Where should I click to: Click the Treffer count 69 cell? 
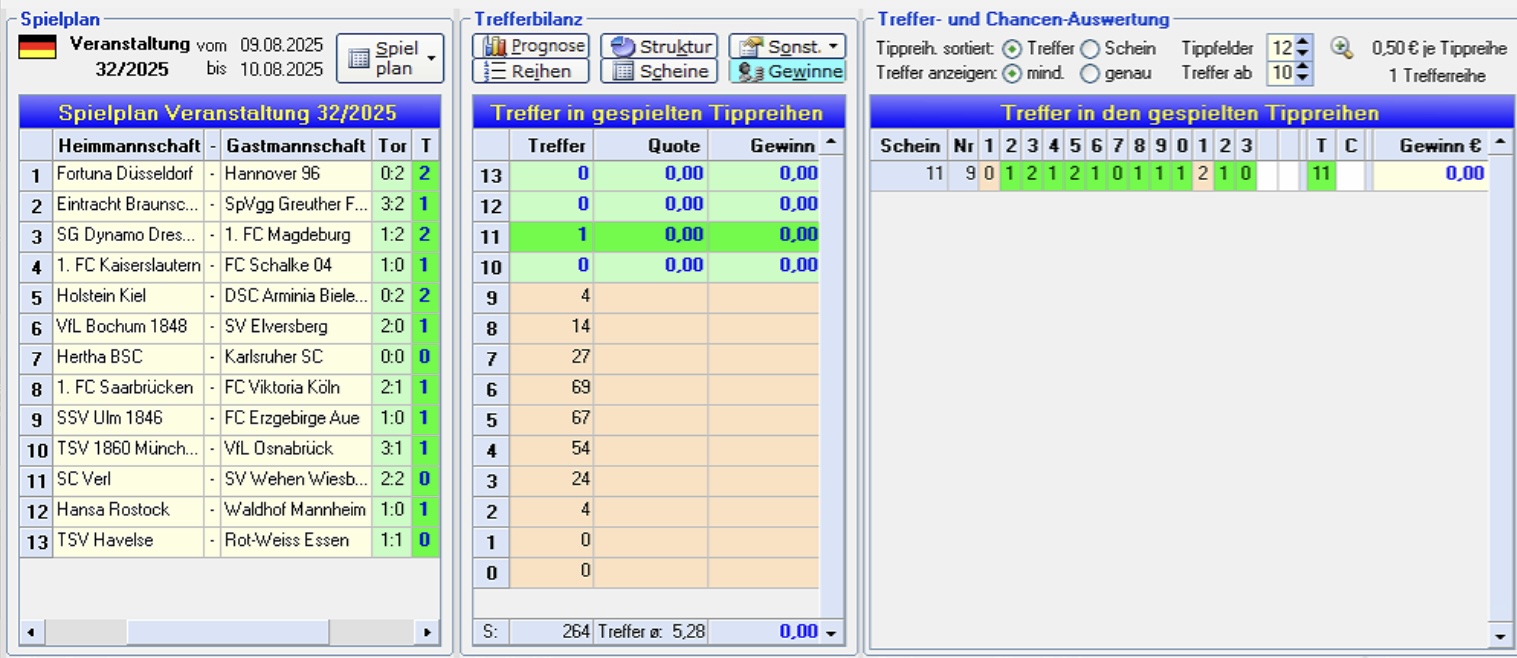click(552, 388)
